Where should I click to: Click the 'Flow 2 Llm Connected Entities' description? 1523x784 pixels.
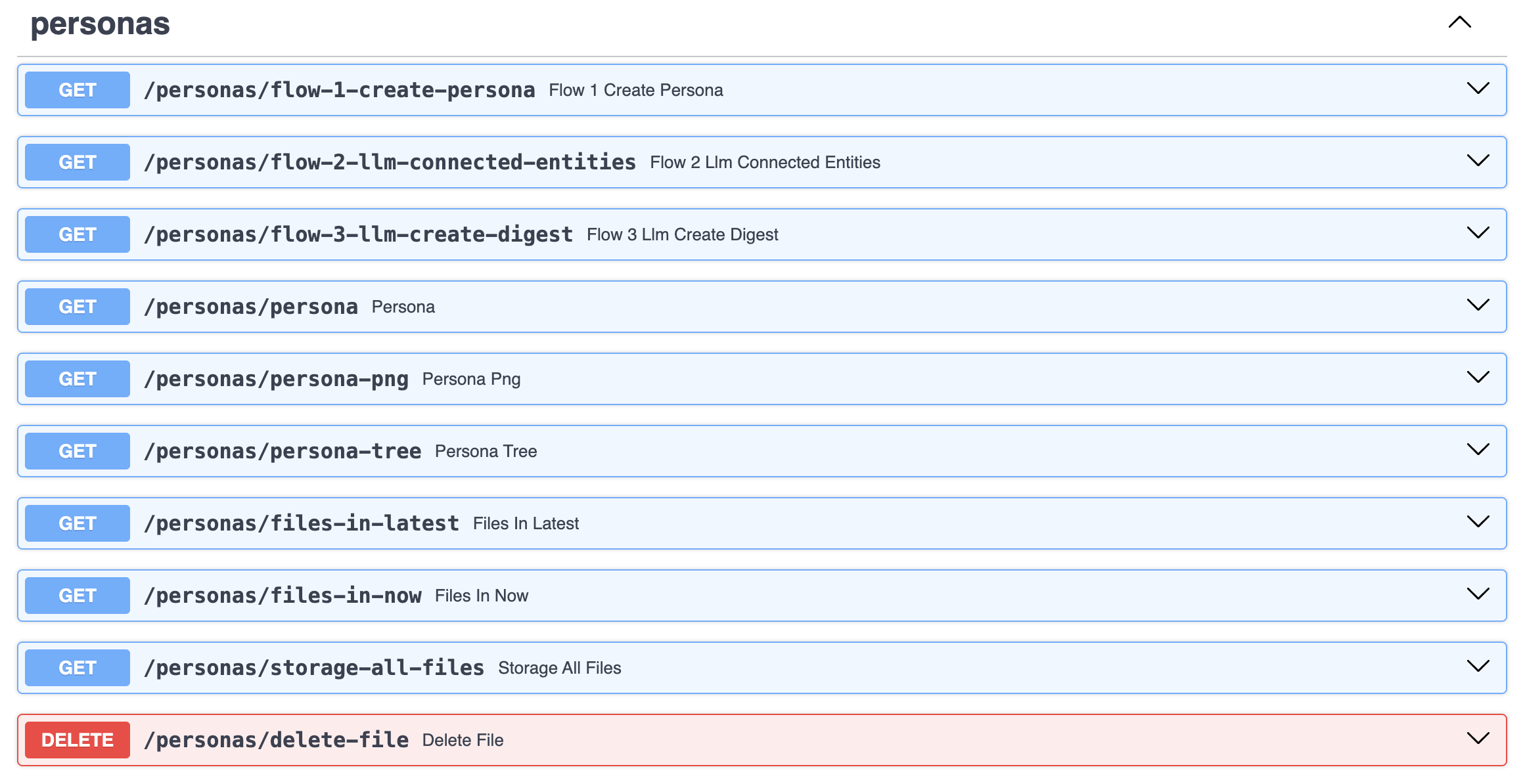tap(765, 162)
